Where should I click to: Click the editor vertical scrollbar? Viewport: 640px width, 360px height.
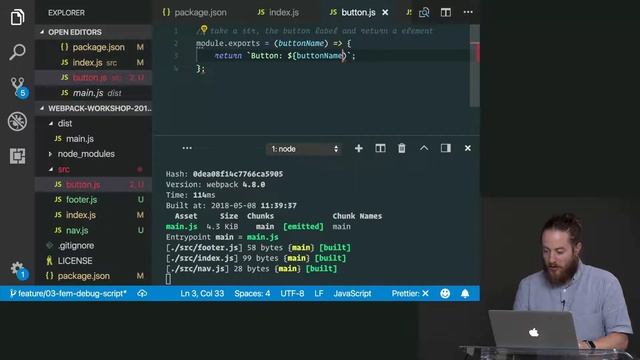click(475, 65)
